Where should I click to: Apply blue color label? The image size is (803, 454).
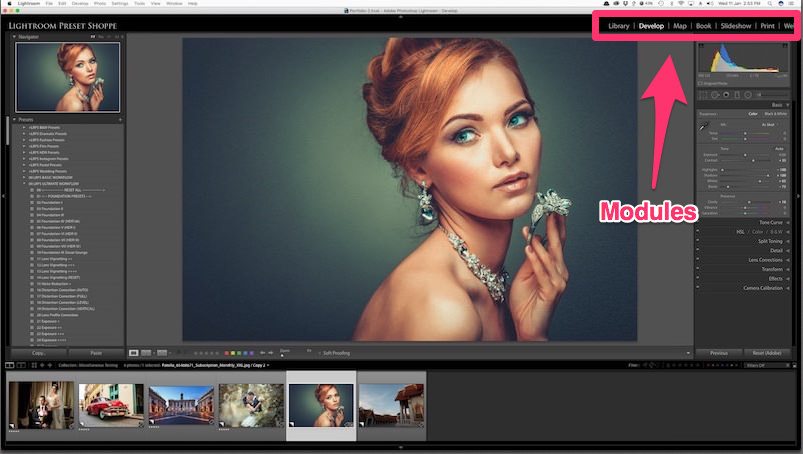click(245, 353)
